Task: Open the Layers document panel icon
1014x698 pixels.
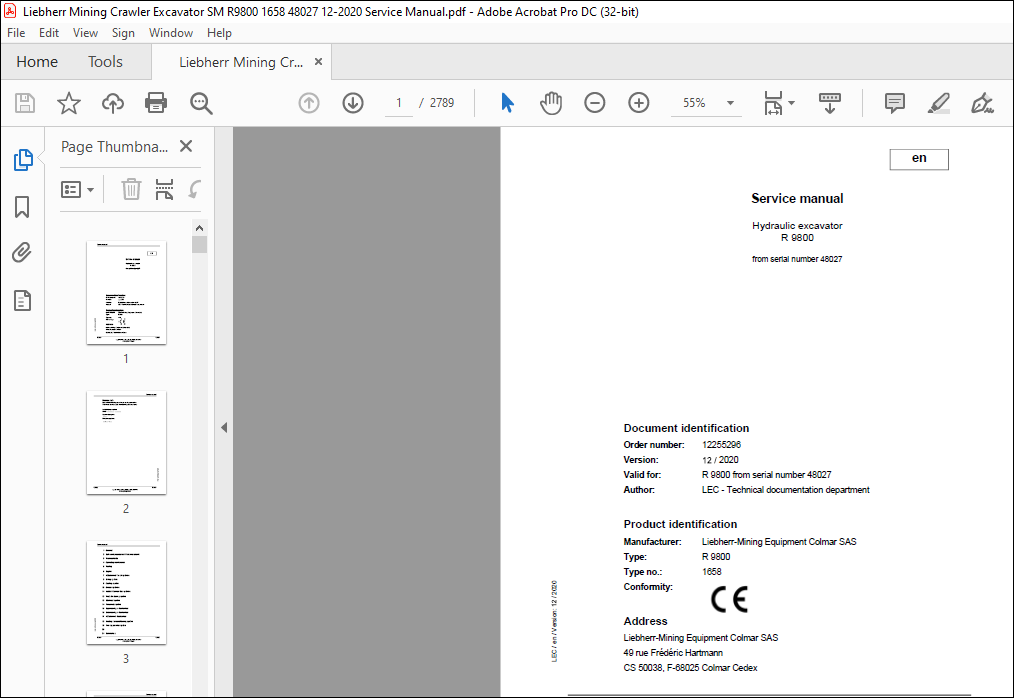Action: coord(22,300)
